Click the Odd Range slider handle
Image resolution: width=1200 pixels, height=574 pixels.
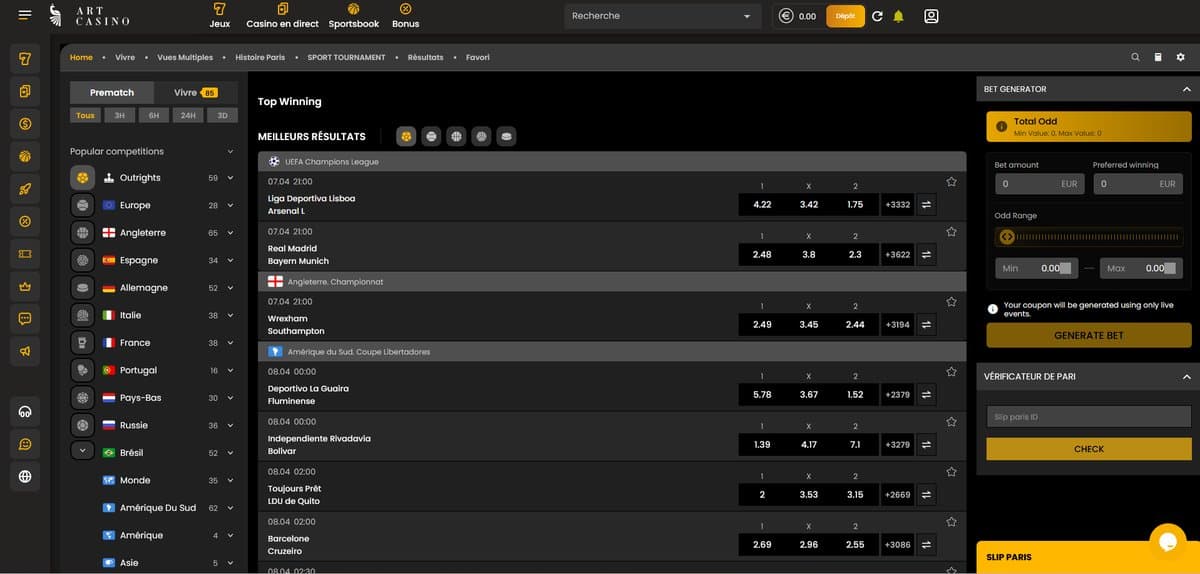(1007, 237)
